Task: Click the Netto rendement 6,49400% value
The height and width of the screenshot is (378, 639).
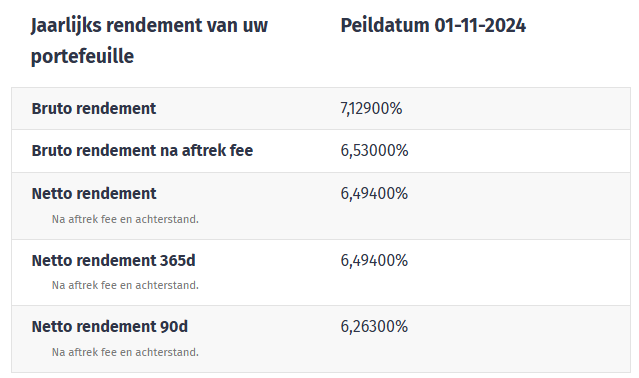Action: coord(374,193)
